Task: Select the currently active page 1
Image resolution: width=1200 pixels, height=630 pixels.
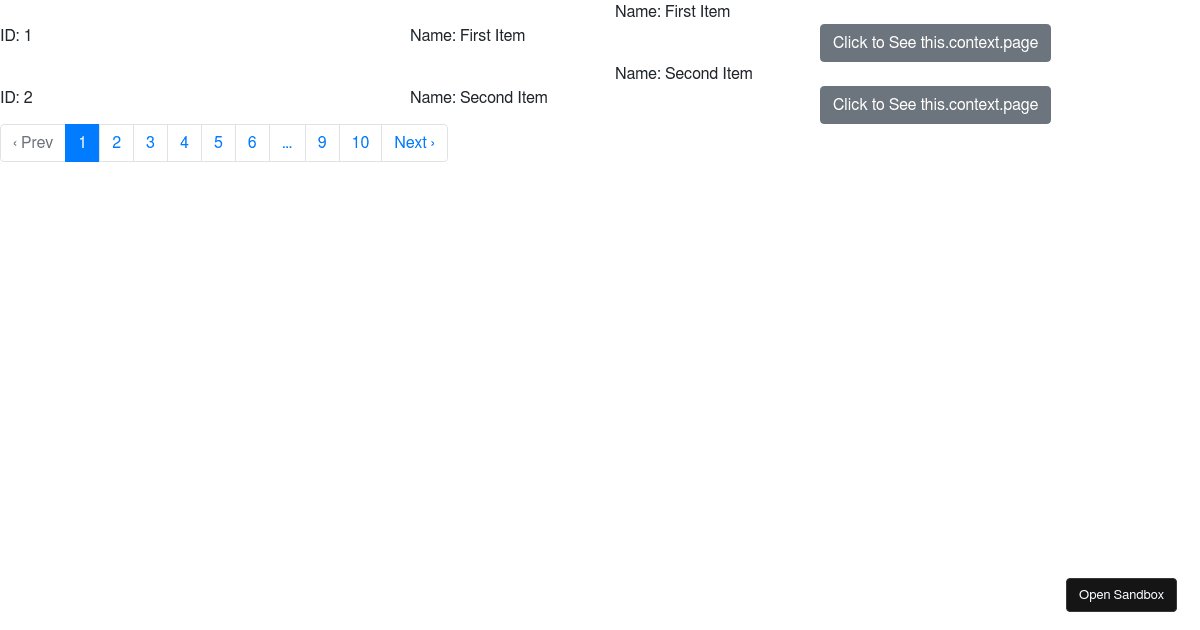Action: [82, 142]
